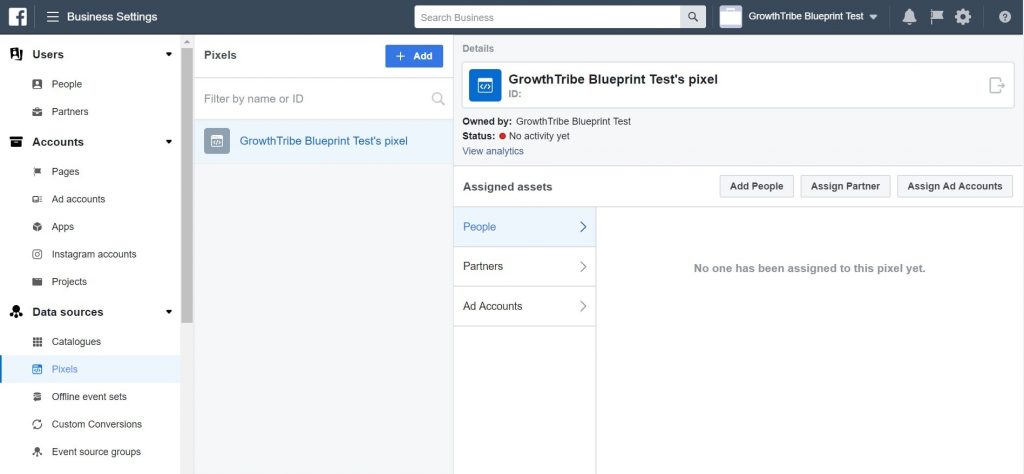This screenshot has height=474, width=1024.
Task: Click the pixel icon in the pixel list
Action: coord(217,141)
